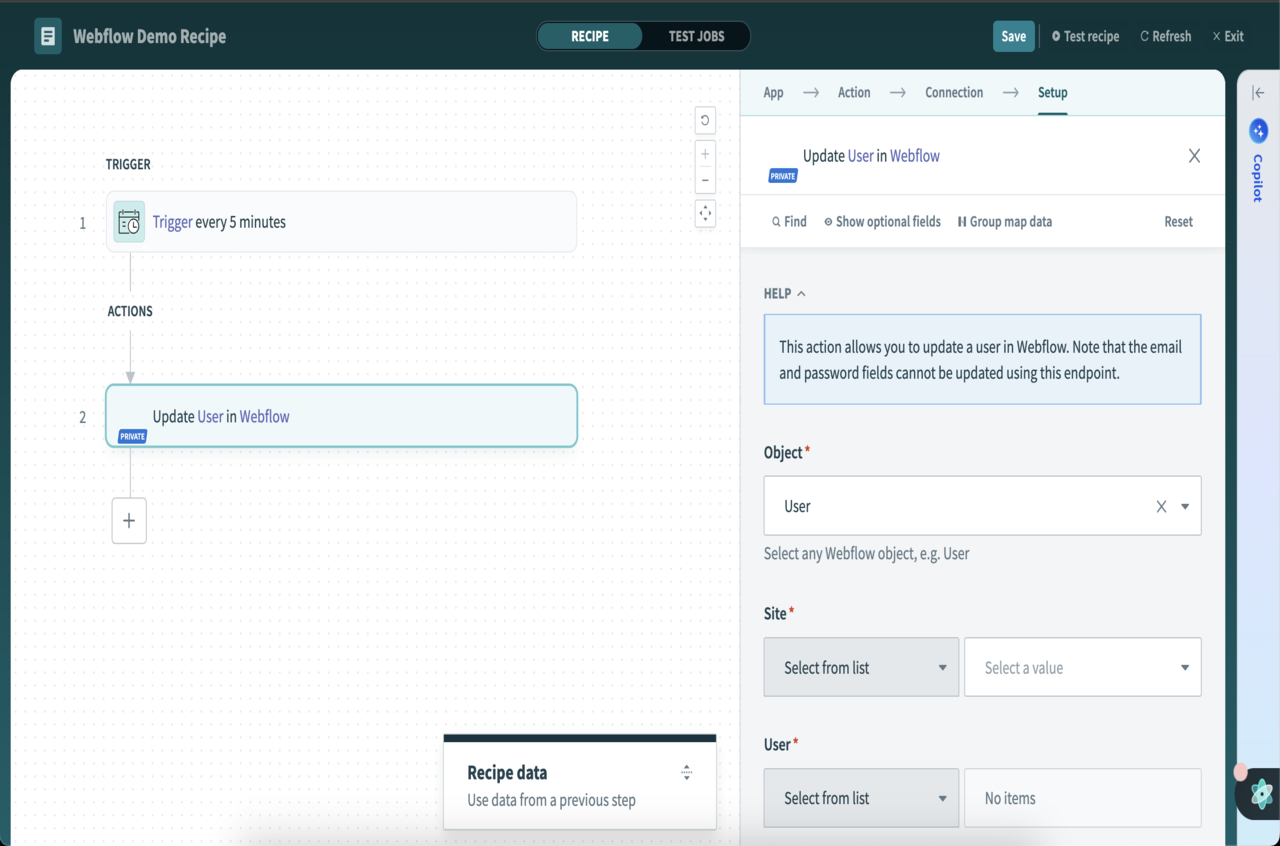Open the App step in breadcrumb
This screenshot has width=1280, height=846.
click(x=773, y=92)
